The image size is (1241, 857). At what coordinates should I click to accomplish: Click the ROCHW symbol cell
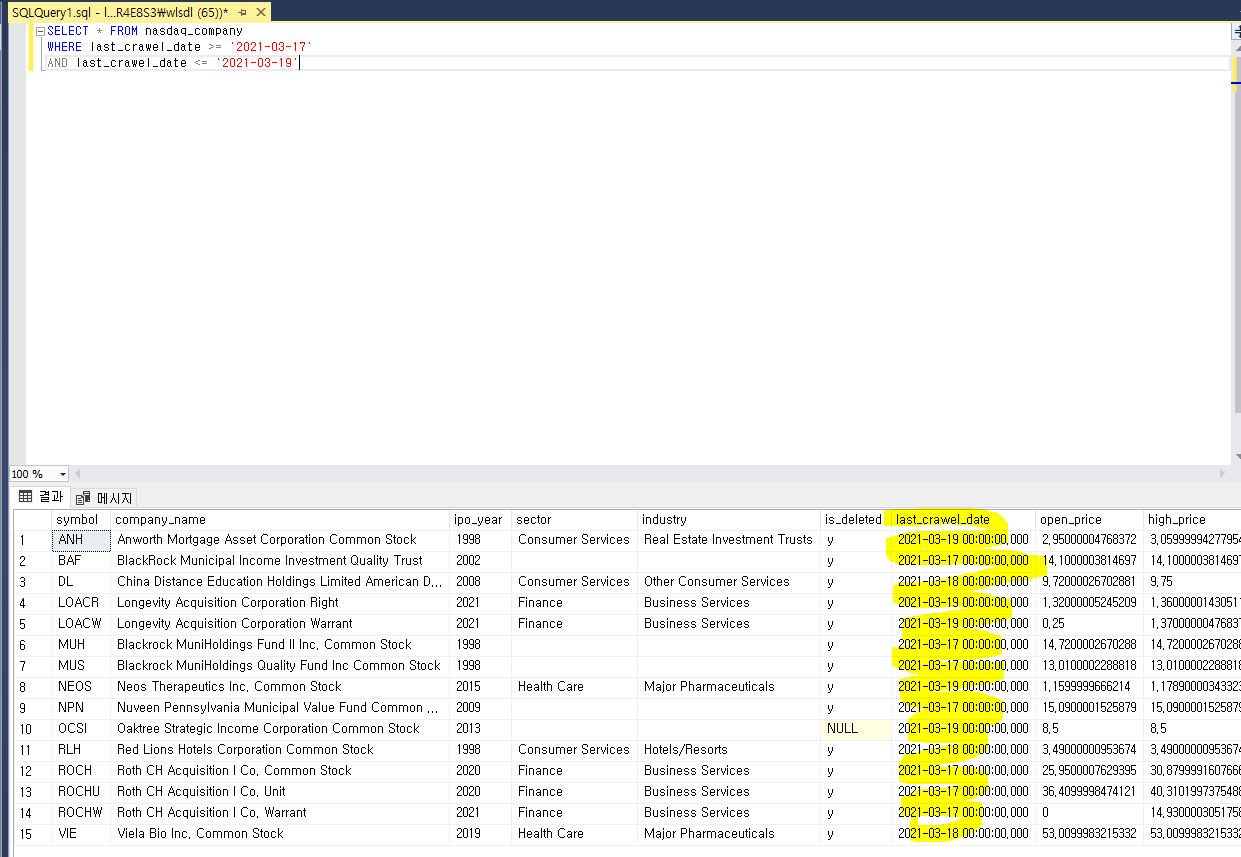click(x=81, y=813)
